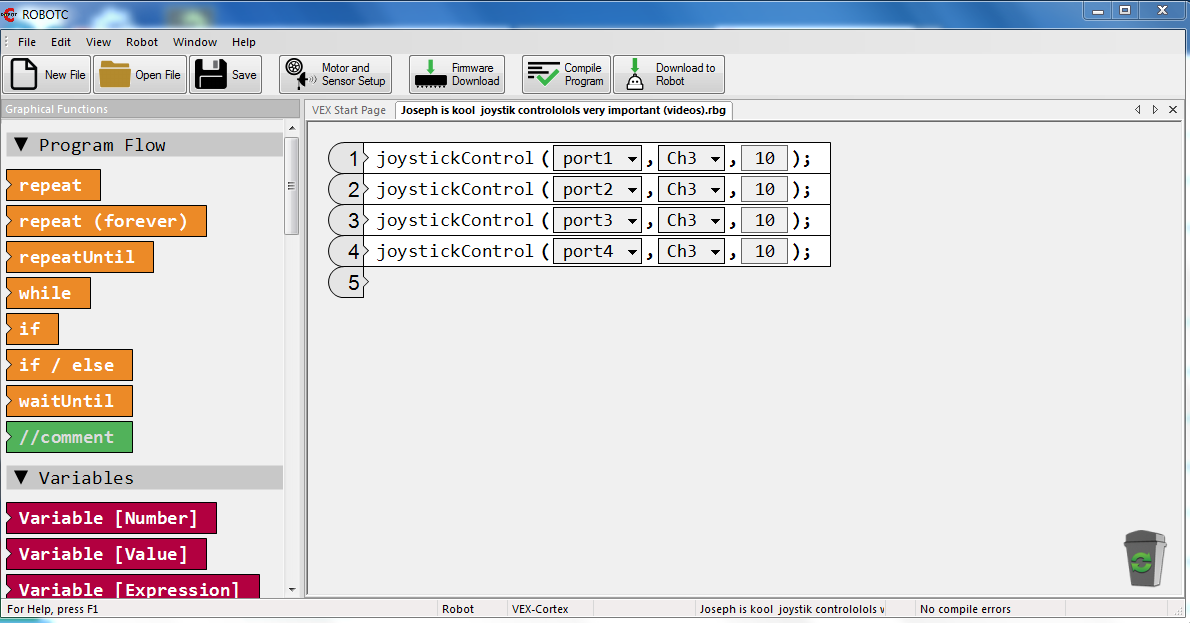Click the functions panel scroll down arrow
Viewport: 1190px width, 623px height.
pos(292,590)
